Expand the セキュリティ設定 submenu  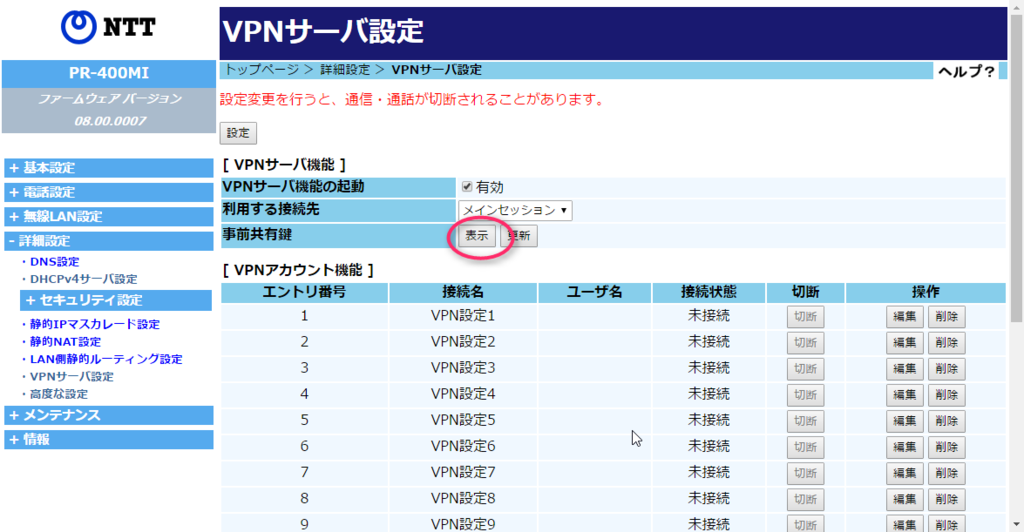pyautogui.click(x=116, y=300)
